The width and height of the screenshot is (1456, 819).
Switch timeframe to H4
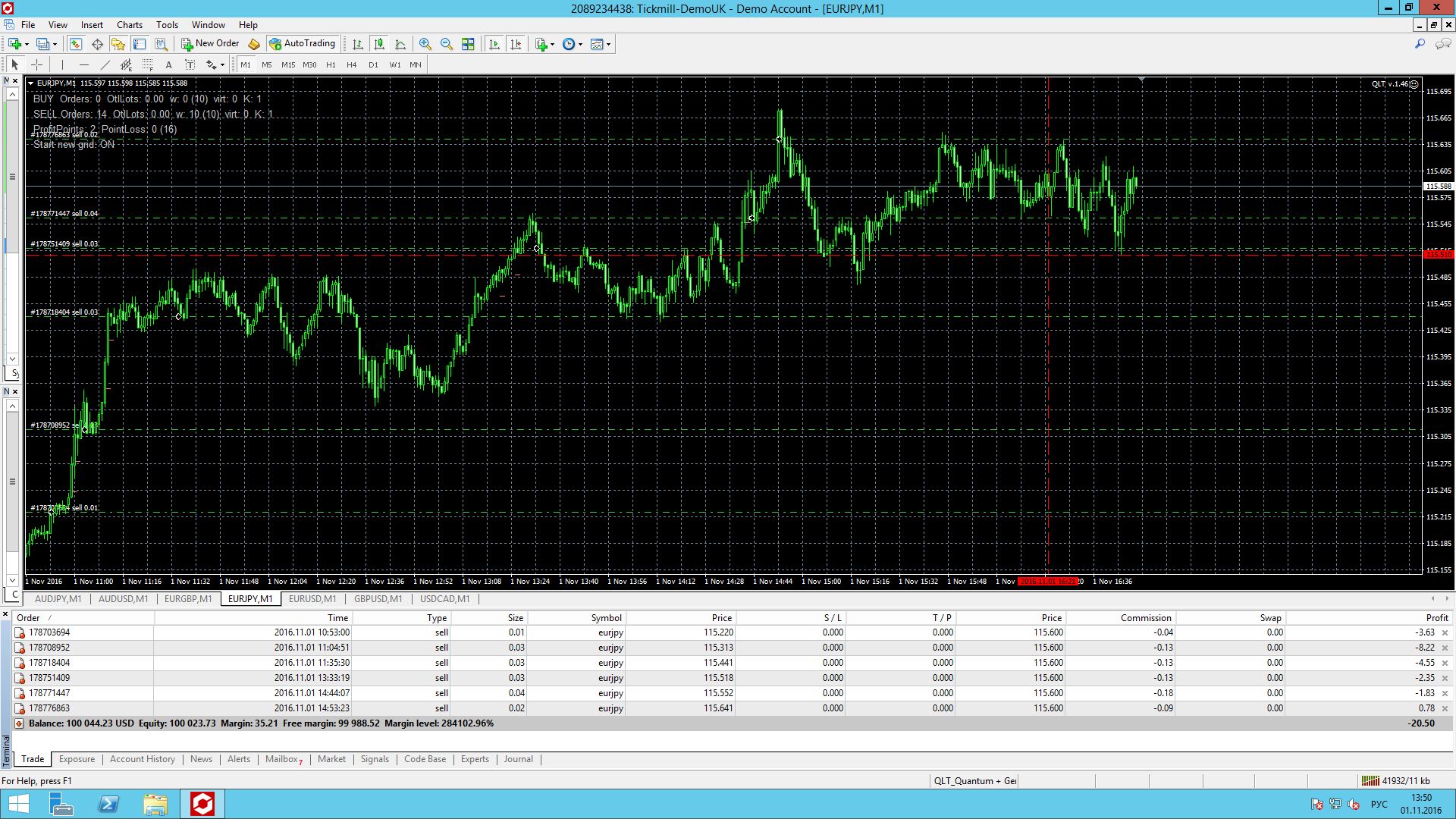click(352, 64)
